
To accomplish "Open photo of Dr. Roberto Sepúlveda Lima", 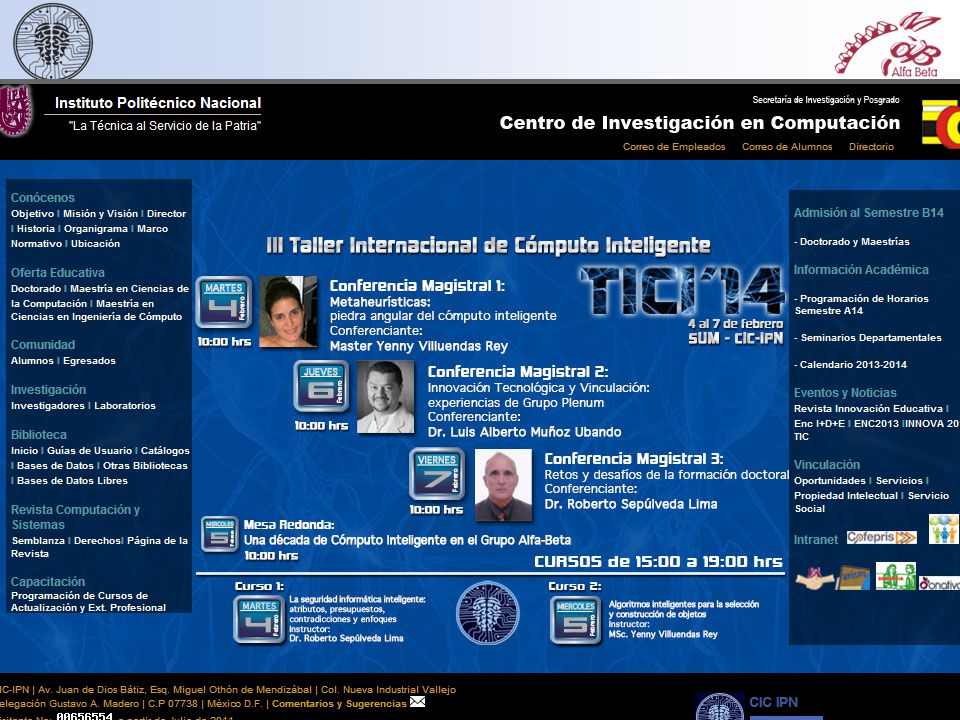I will pyautogui.click(x=503, y=485).
